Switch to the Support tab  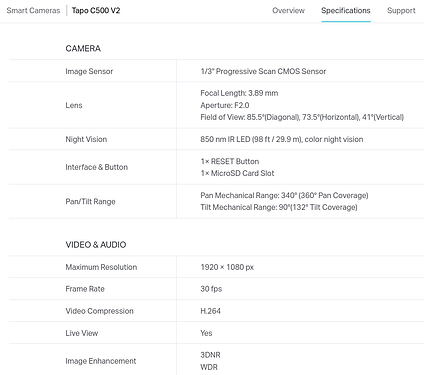click(401, 11)
